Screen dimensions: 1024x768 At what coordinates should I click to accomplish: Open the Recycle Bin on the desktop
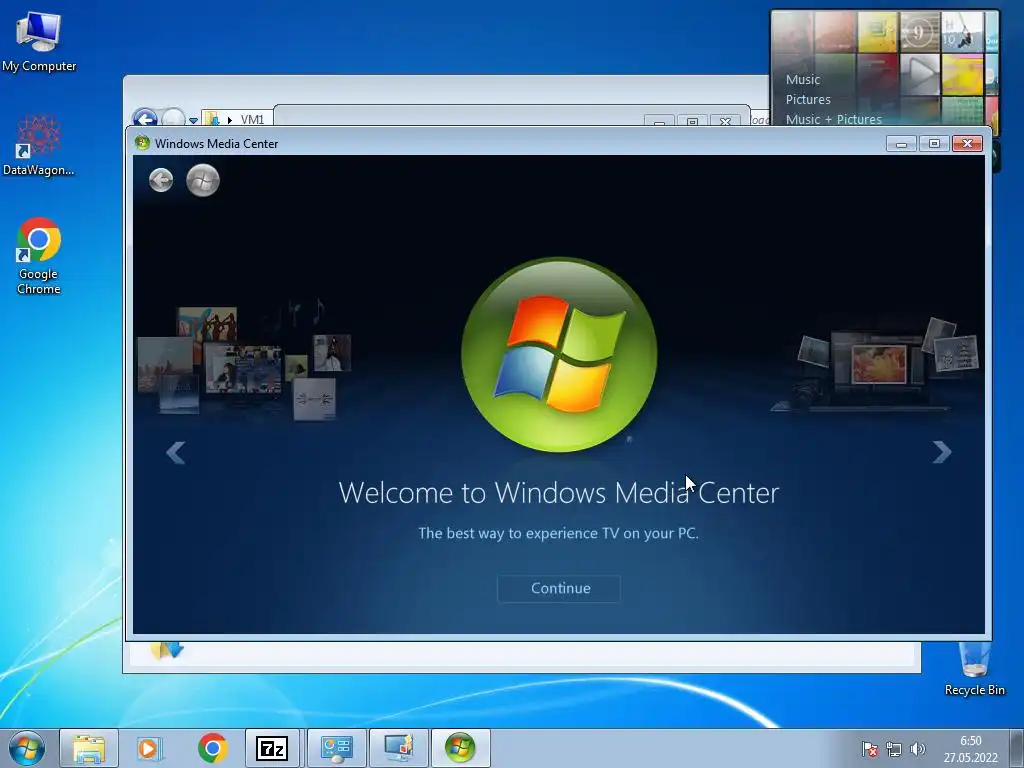point(974,669)
